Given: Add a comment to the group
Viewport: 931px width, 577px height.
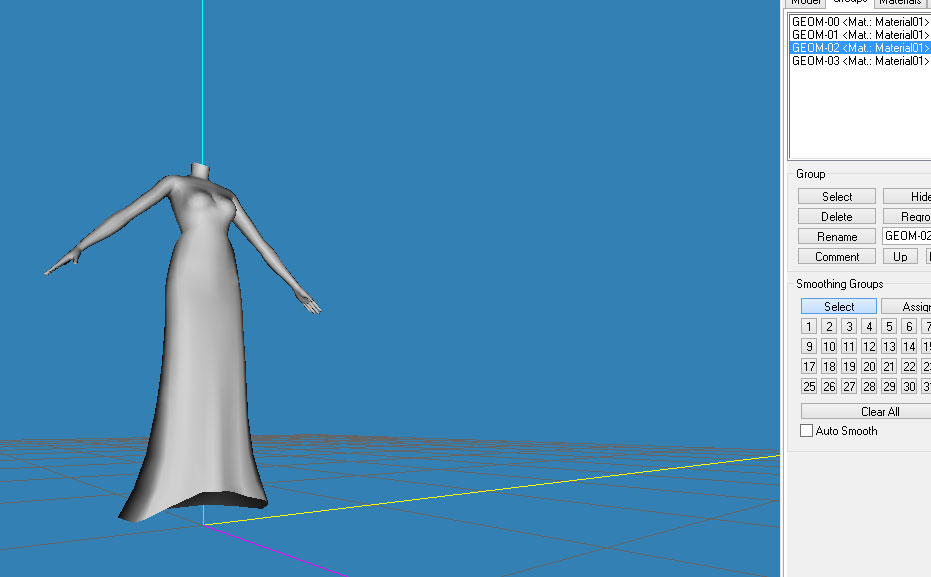Looking at the screenshot, I should pos(836,256).
